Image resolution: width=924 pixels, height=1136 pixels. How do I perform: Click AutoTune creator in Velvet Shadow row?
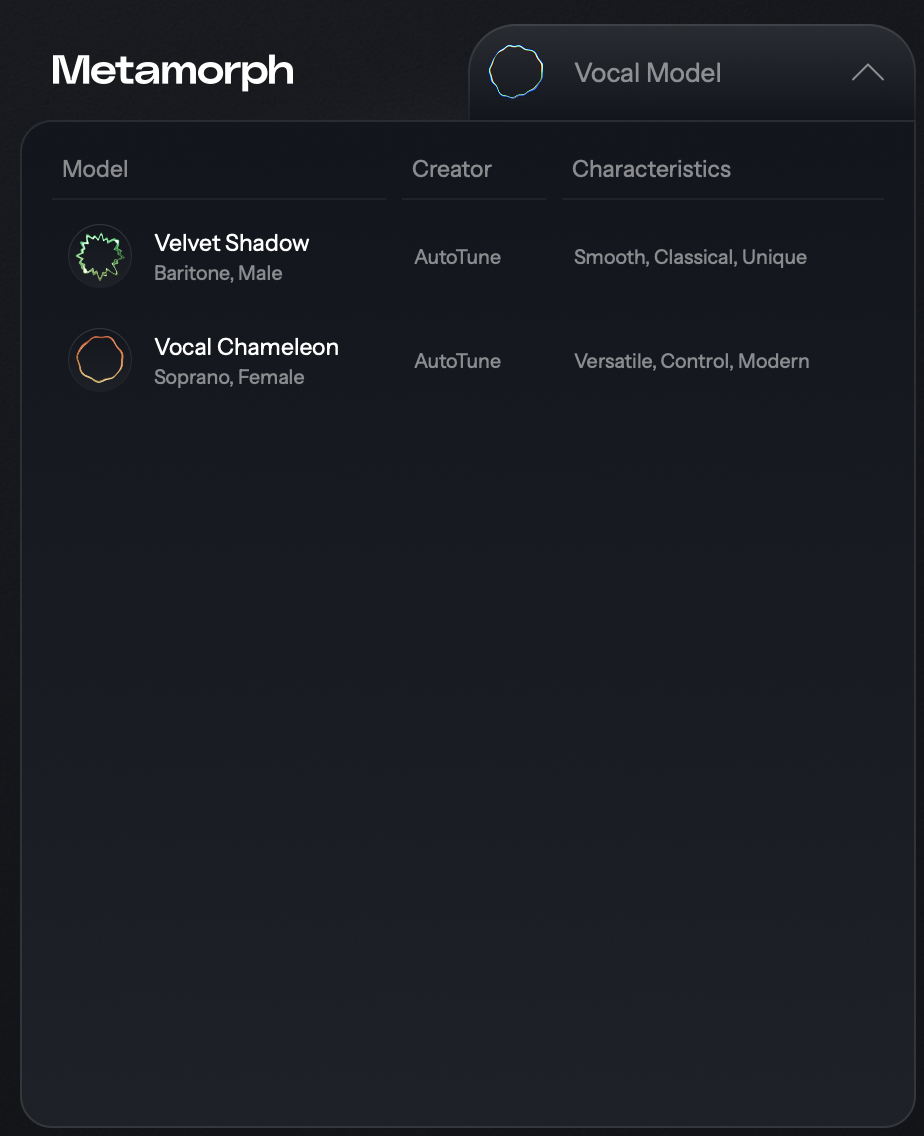click(458, 257)
